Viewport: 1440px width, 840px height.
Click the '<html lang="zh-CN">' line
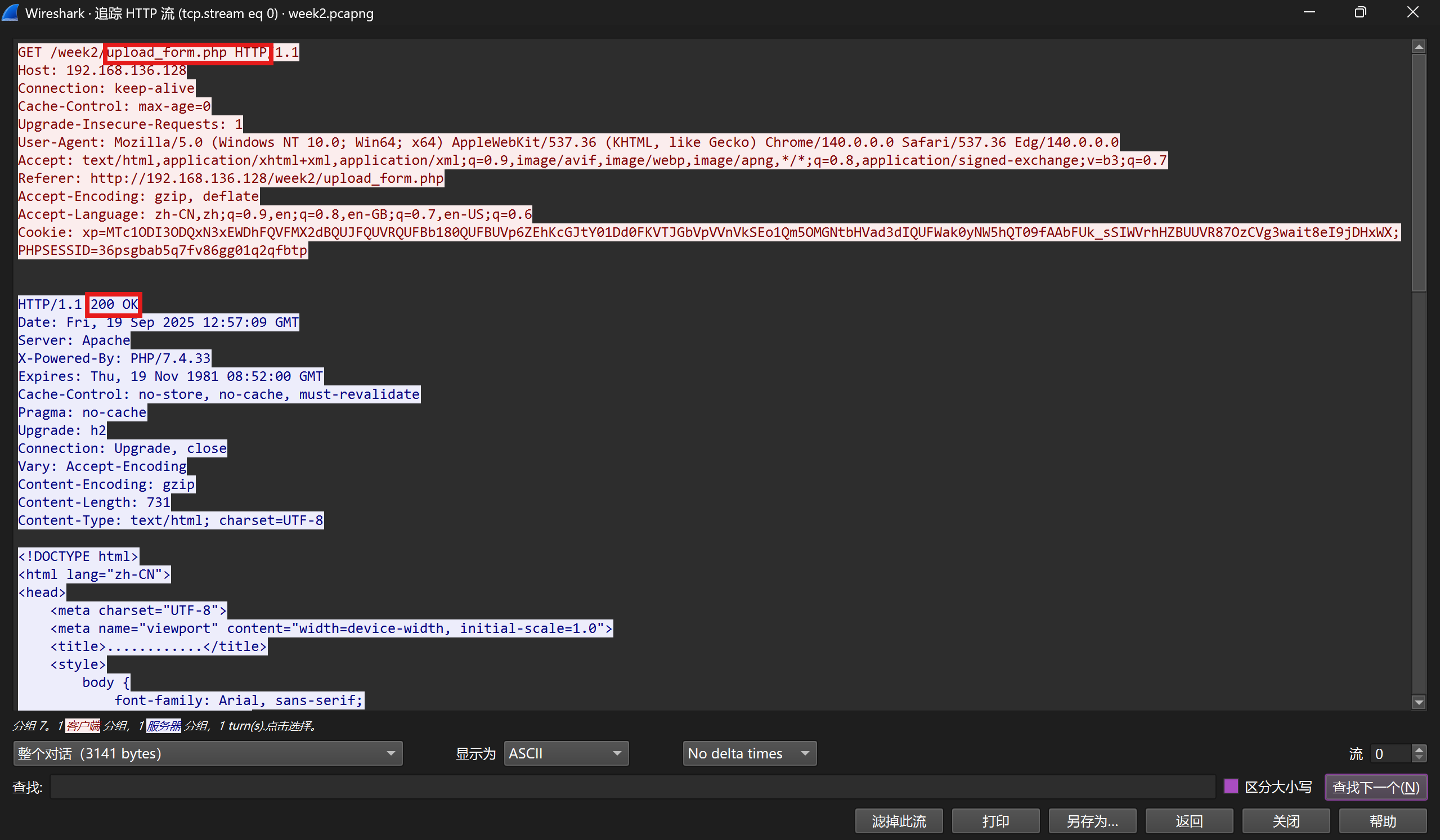(x=95, y=574)
